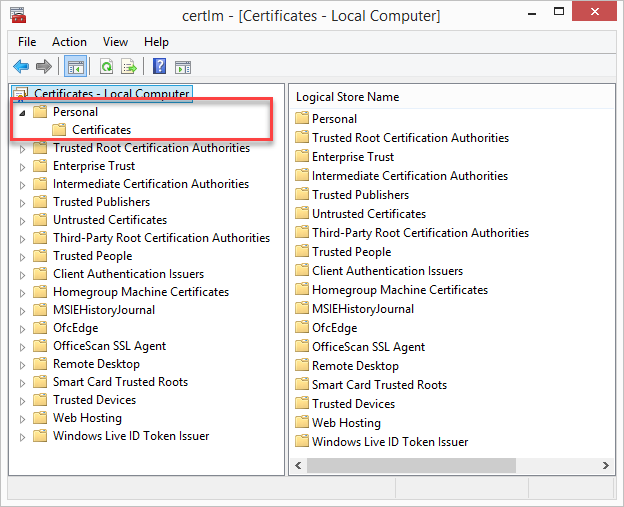Open the File menu
This screenshot has width=624, height=507.
click(x=27, y=42)
